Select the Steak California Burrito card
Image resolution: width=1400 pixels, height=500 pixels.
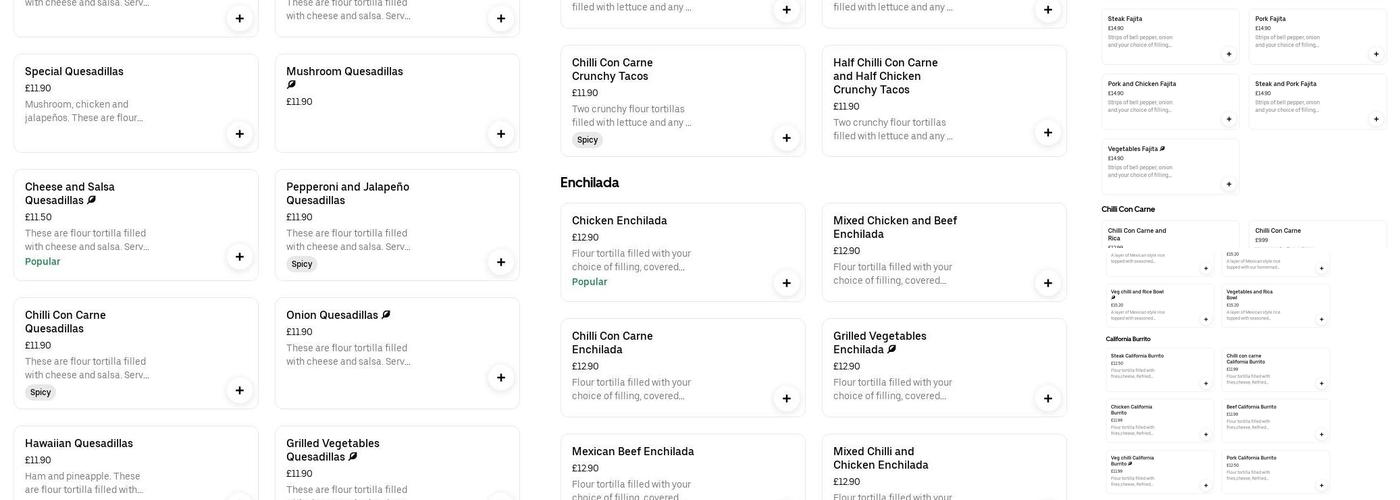[x=1160, y=369]
